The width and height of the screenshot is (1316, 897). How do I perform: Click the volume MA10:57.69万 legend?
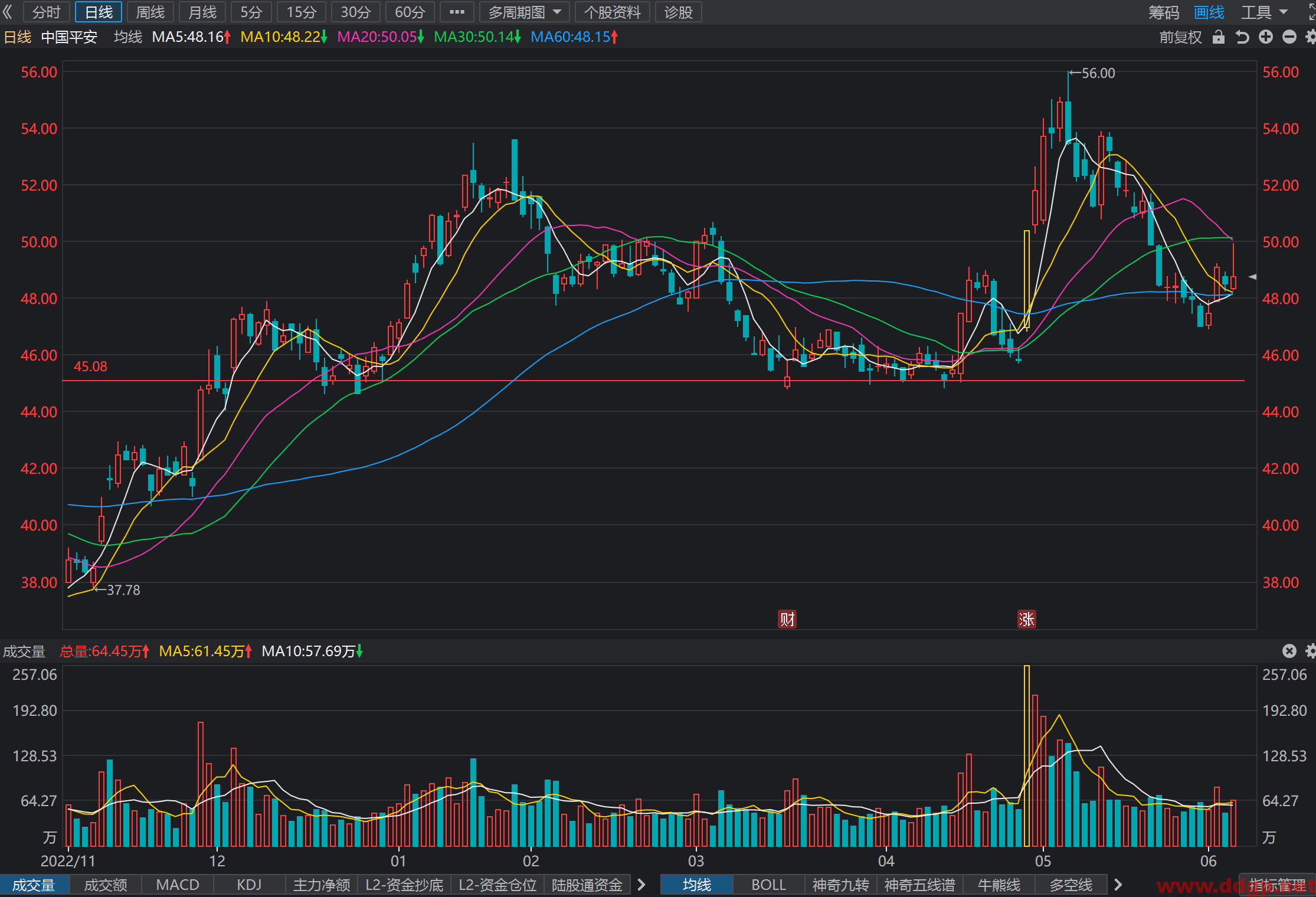(x=312, y=651)
